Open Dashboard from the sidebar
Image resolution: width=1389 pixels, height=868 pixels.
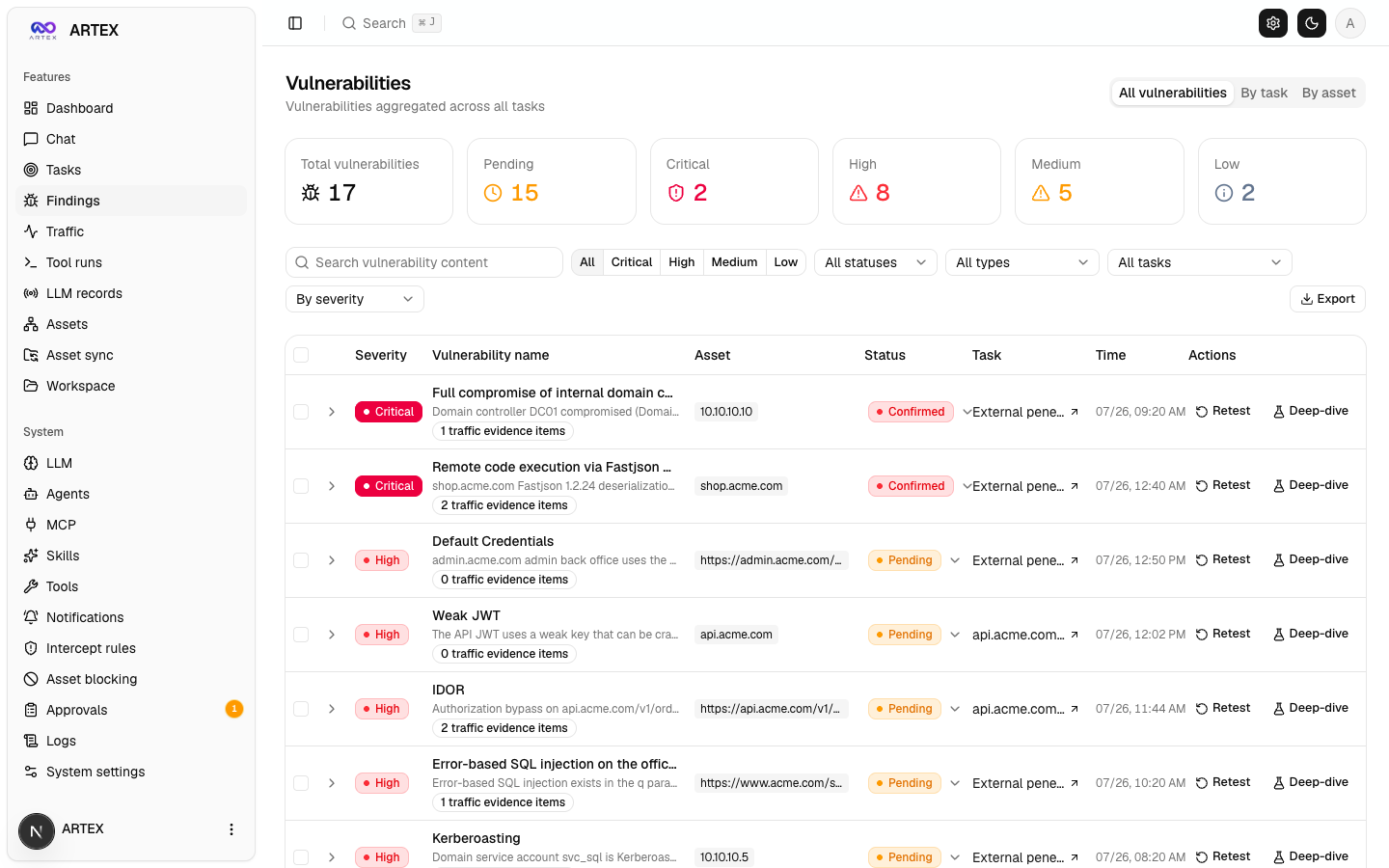(x=131, y=108)
